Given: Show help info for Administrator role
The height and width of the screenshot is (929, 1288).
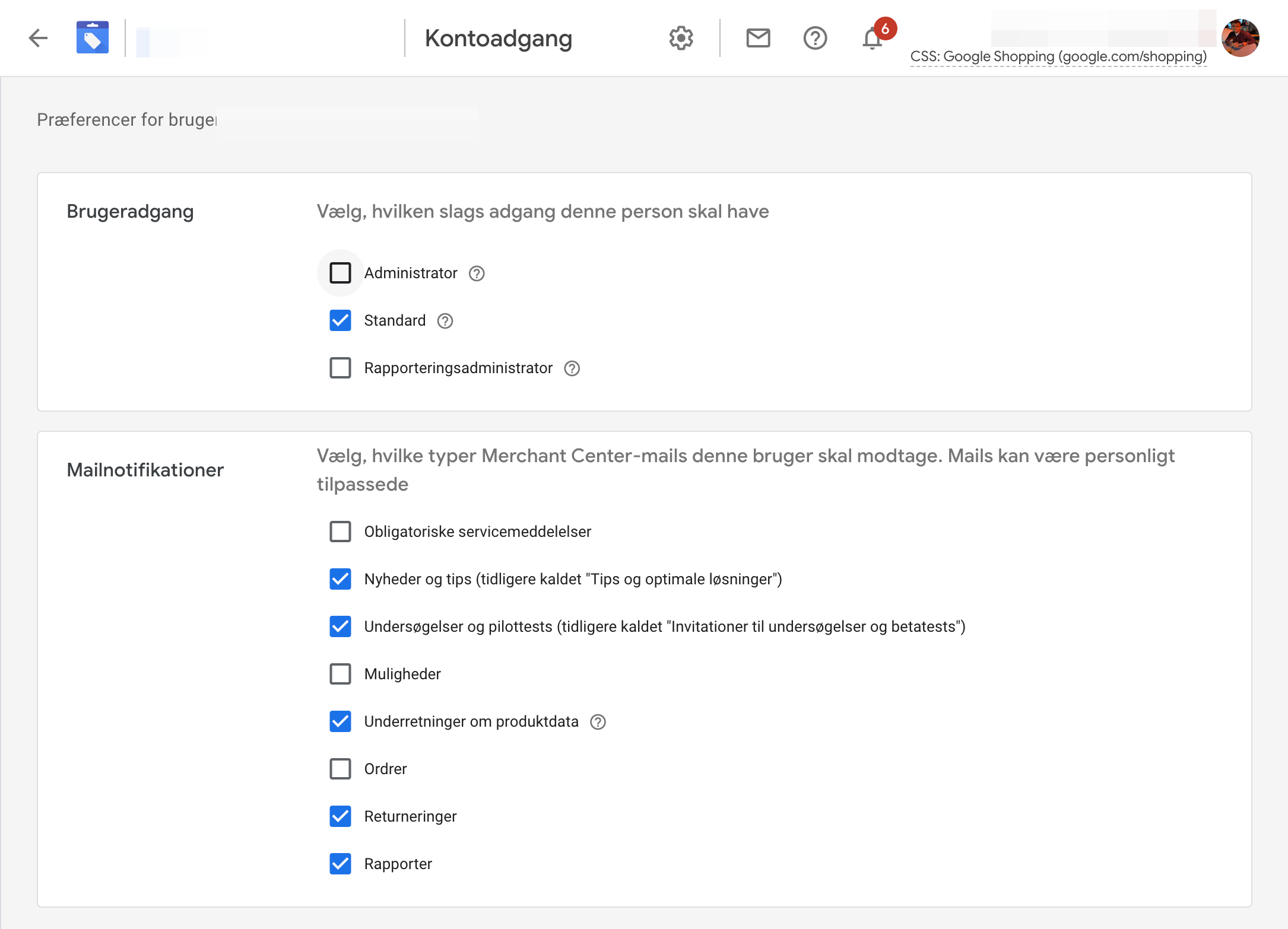Looking at the screenshot, I should (x=477, y=273).
